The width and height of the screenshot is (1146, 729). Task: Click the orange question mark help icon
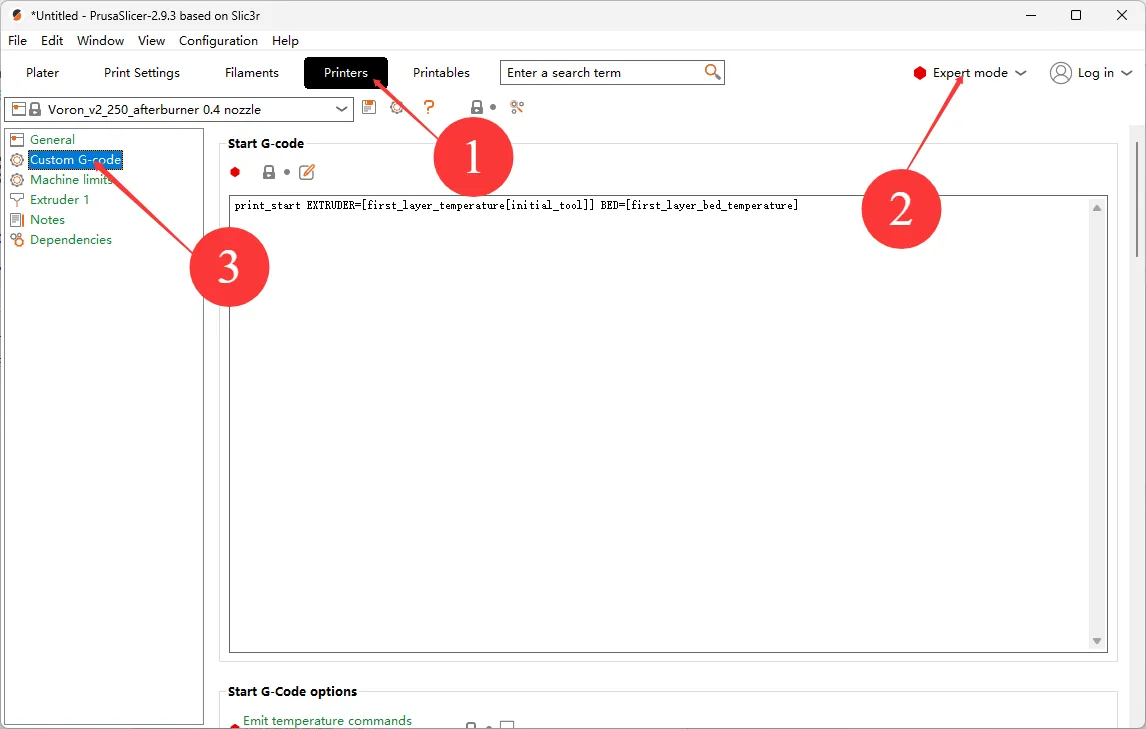(x=429, y=107)
